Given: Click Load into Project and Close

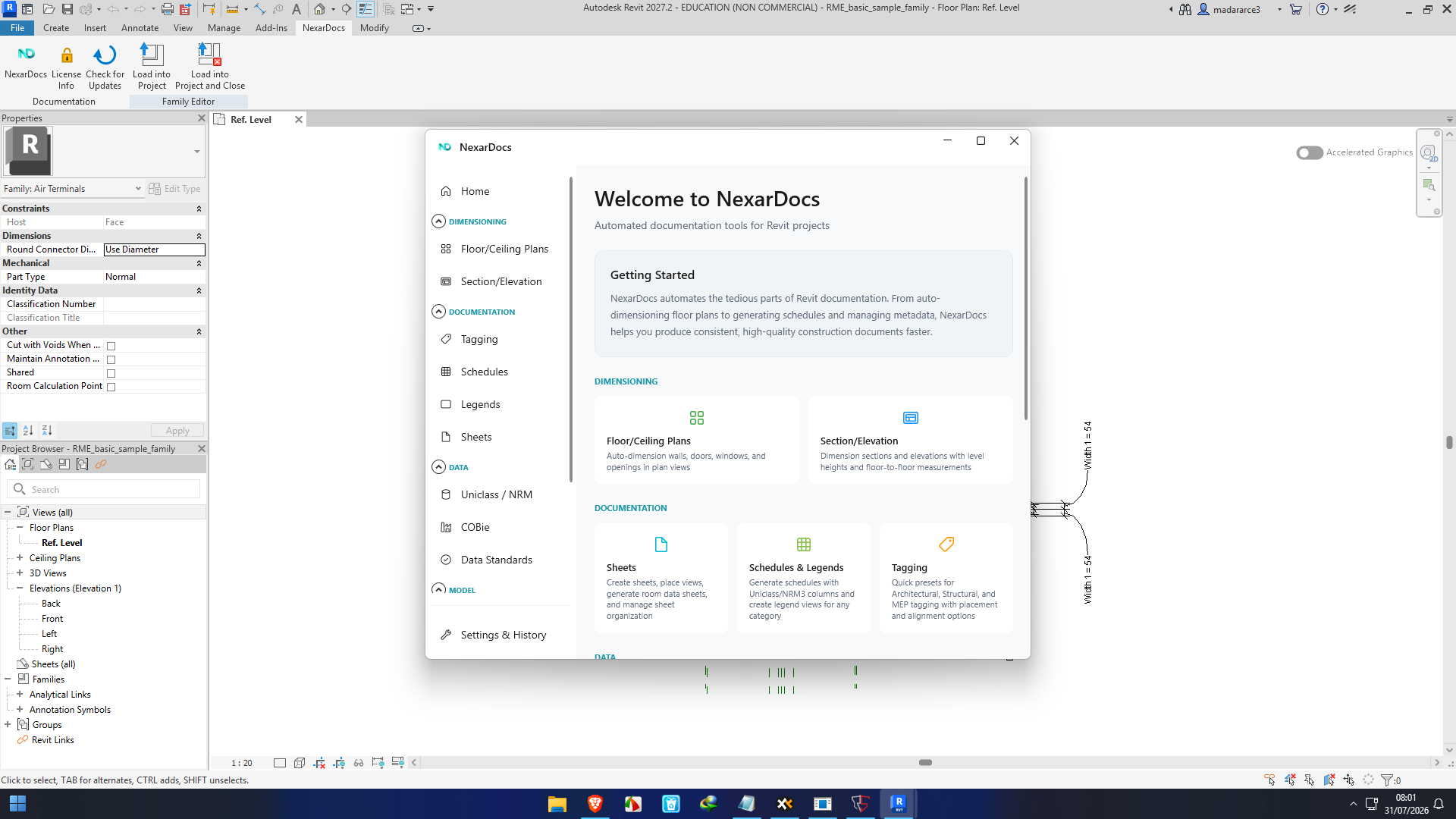Looking at the screenshot, I should tap(210, 67).
